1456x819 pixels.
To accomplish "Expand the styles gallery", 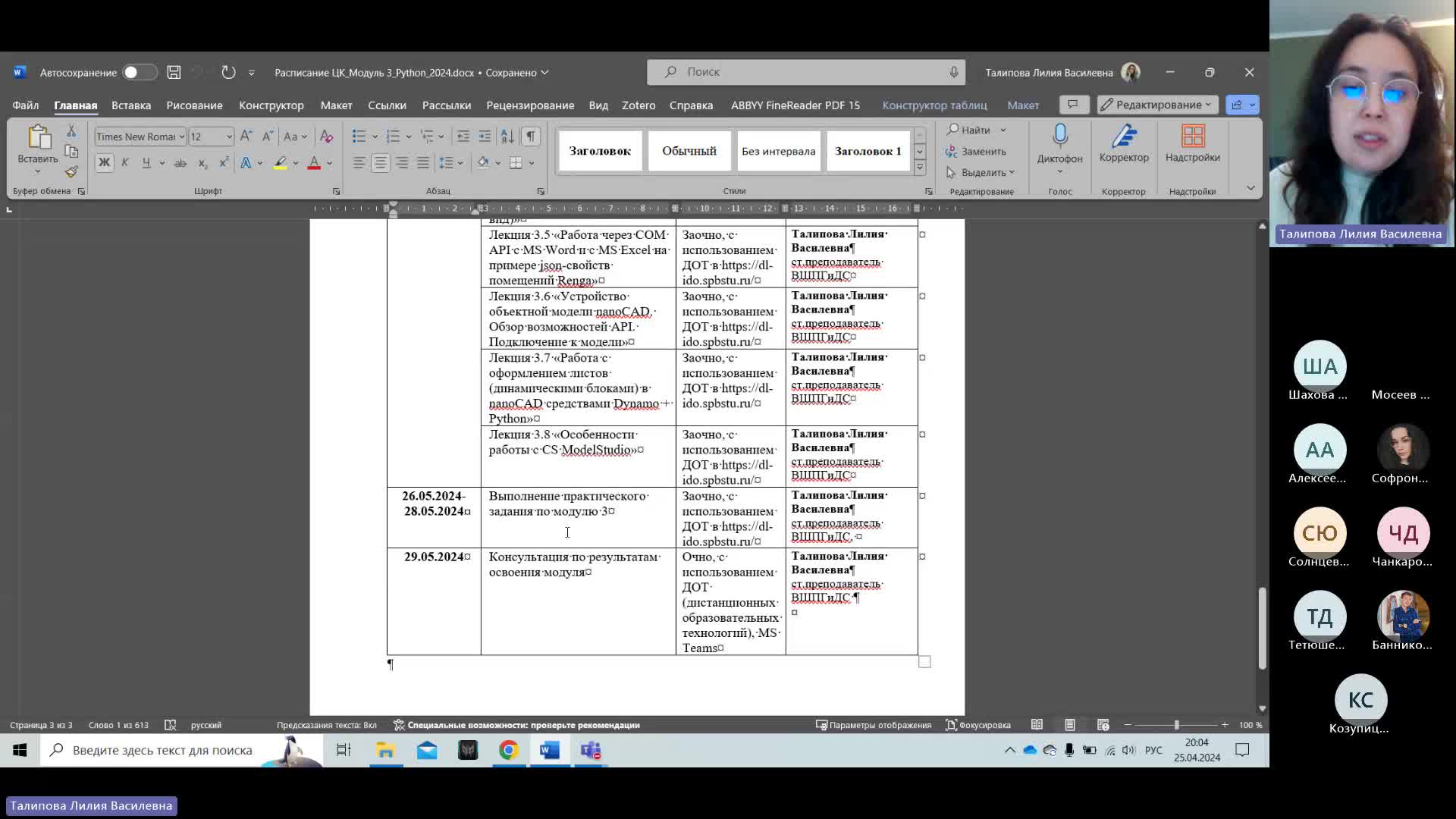I will point(920,168).
